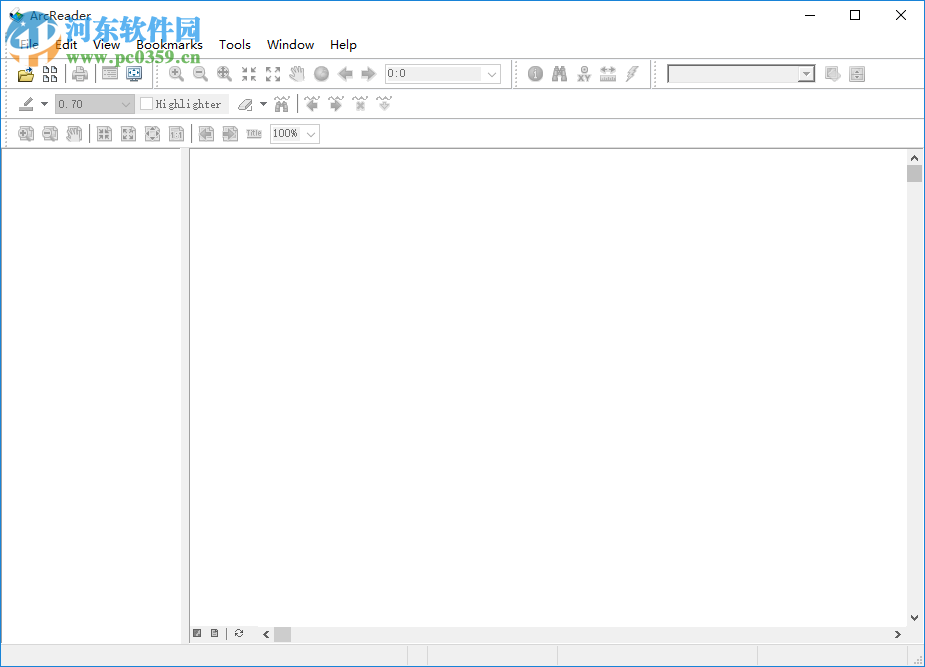Select the Pan hand tool
The height and width of the screenshot is (667, 925).
pyautogui.click(x=296, y=73)
